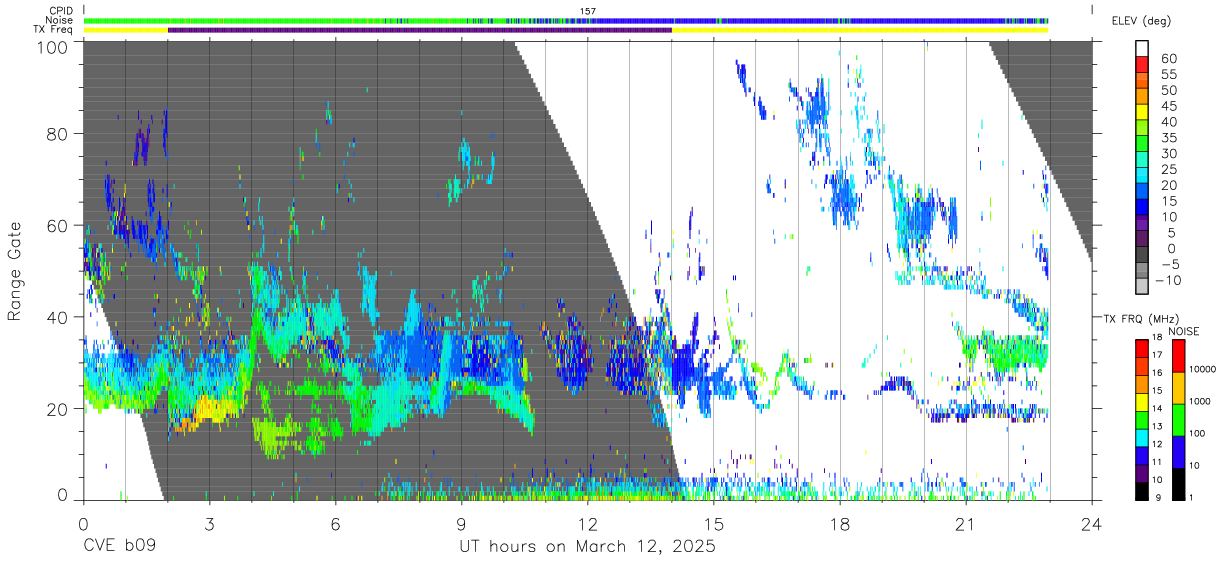This screenshot has width=1228, height=567.
Task: Click the "Range Gate" axis title
Action: pos(15,271)
